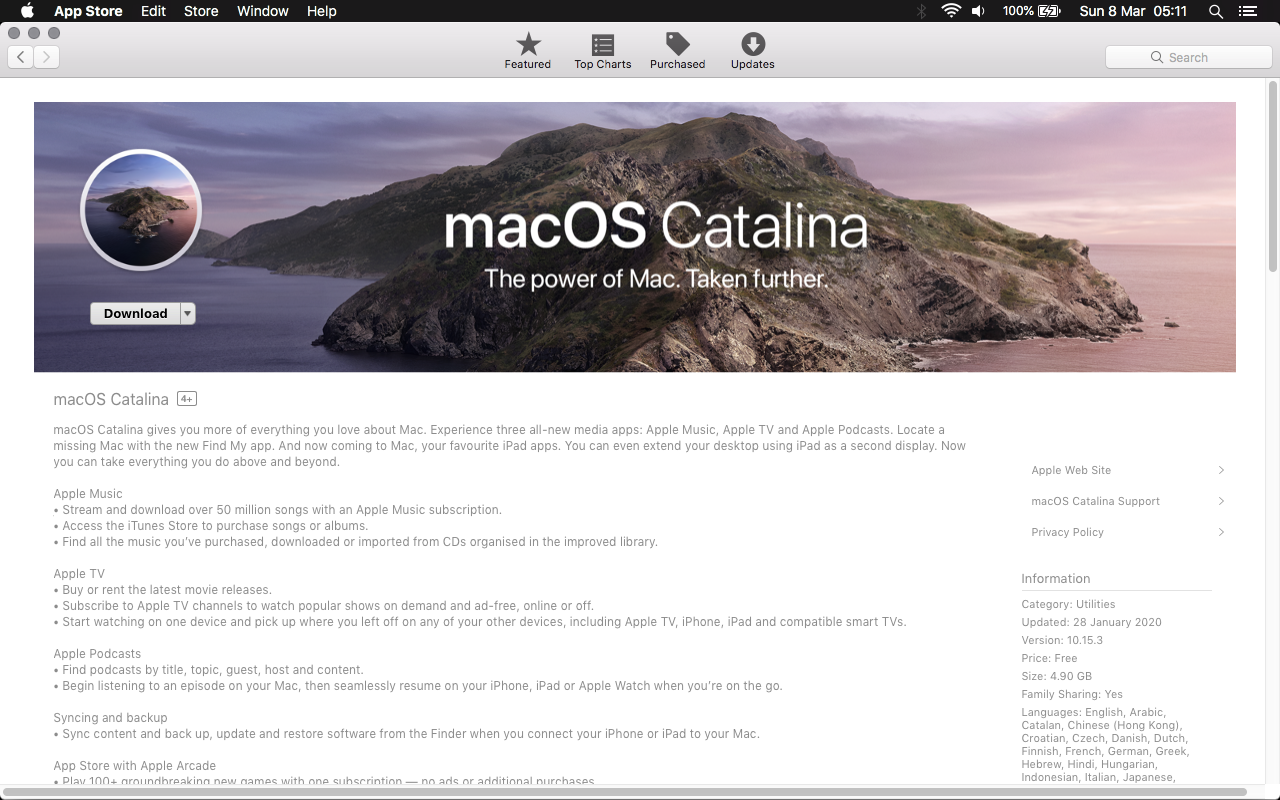Open the Window menu
The image size is (1280, 800).
[x=263, y=11]
